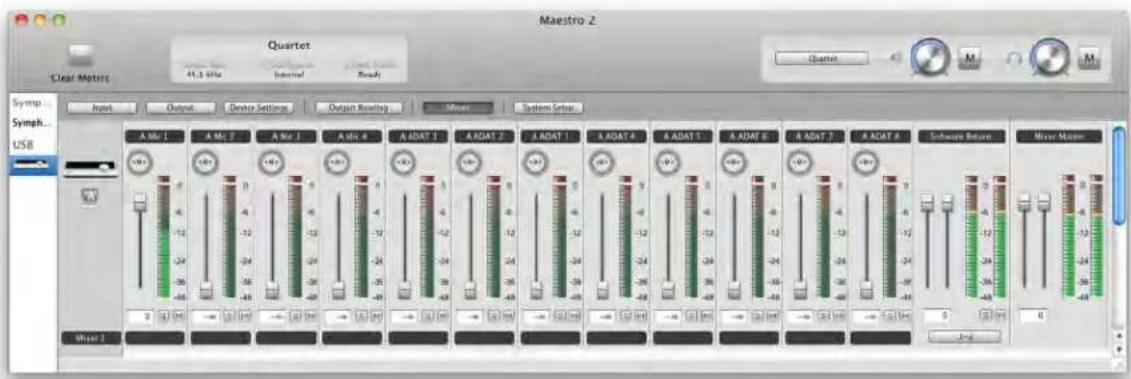Screen dimensions: 1131x379
Task: Select the Mixer tab
Action: 458,108
